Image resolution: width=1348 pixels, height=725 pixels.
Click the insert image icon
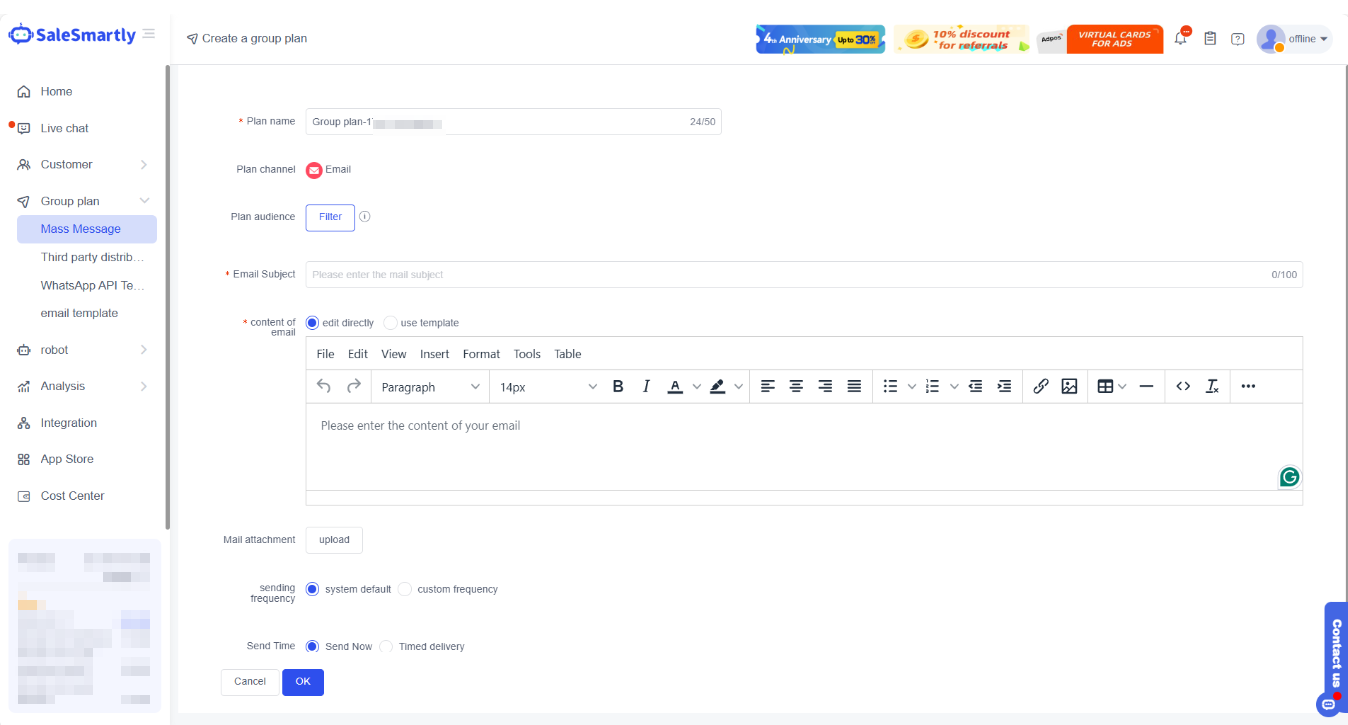click(1069, 387)
